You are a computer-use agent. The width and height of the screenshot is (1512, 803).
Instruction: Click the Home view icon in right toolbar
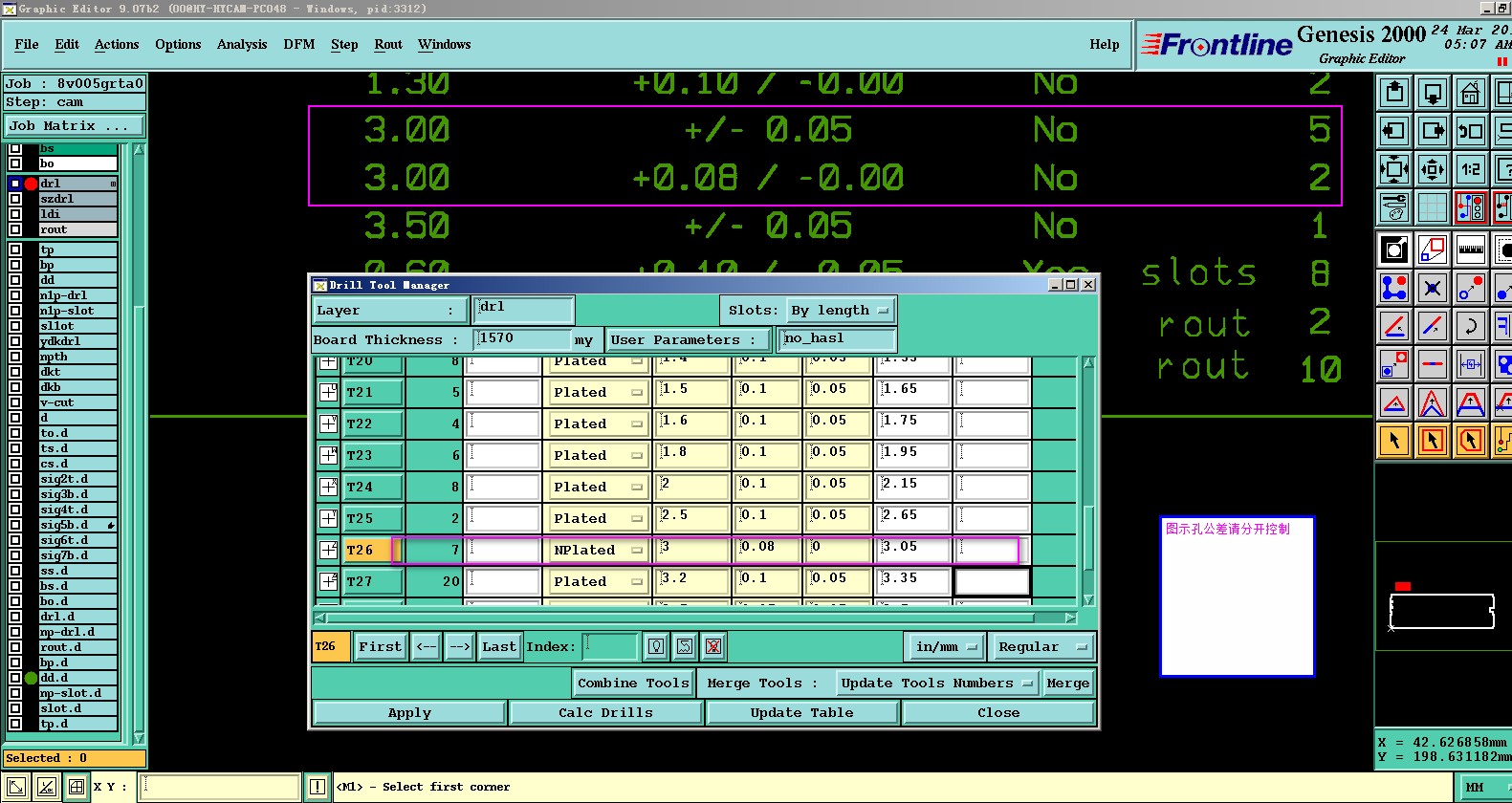(x=1471, y=93)
